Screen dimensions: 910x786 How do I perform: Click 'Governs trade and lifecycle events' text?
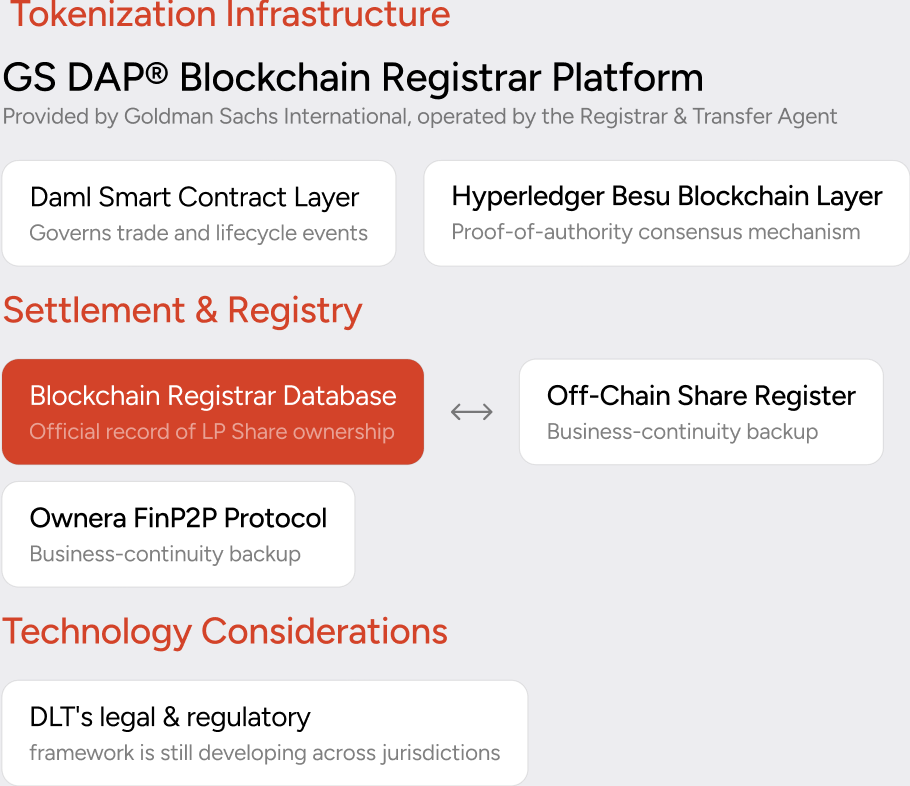point(198,233)
